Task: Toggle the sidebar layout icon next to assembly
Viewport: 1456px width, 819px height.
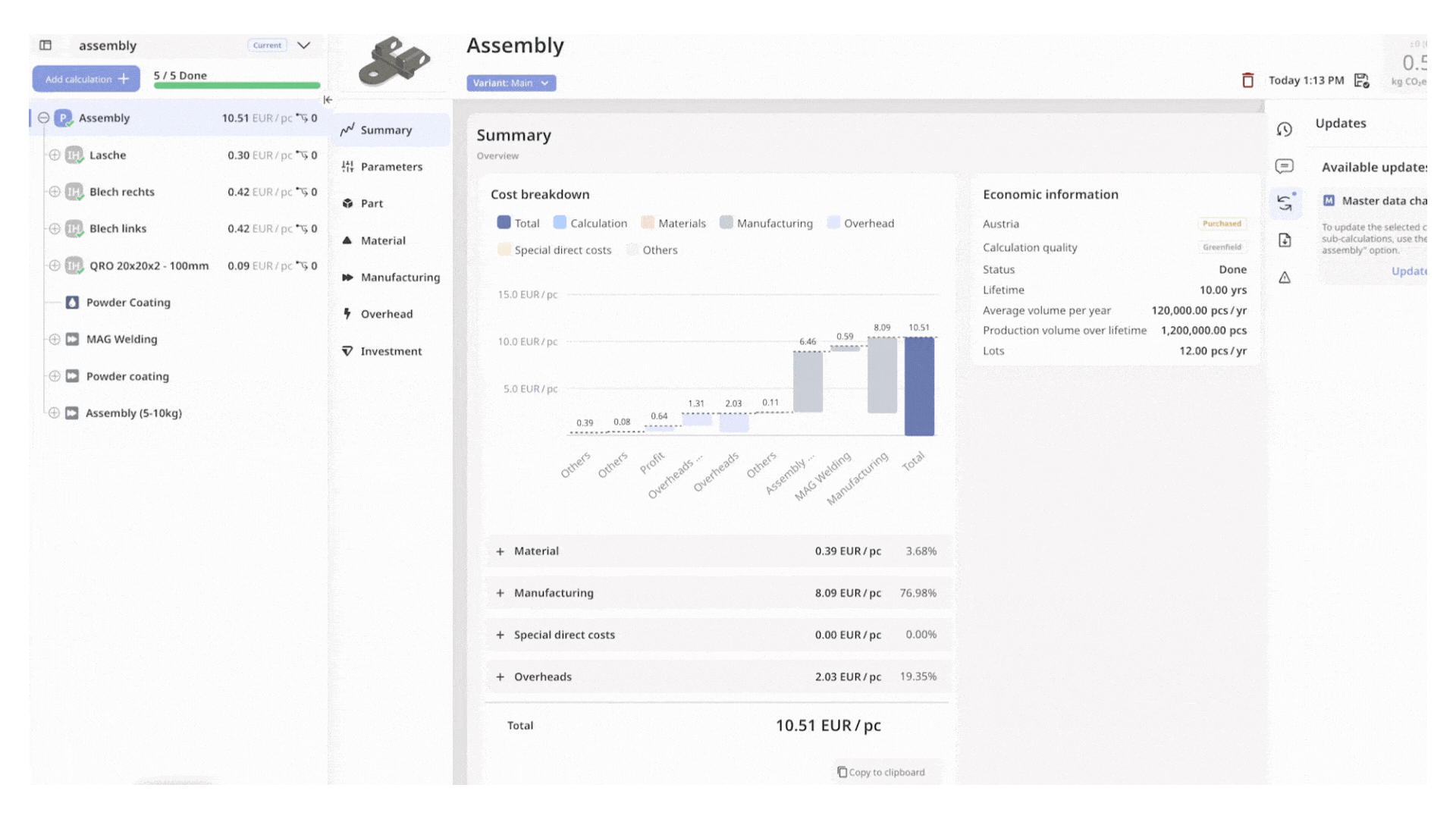Action: [x=45, y=45]
